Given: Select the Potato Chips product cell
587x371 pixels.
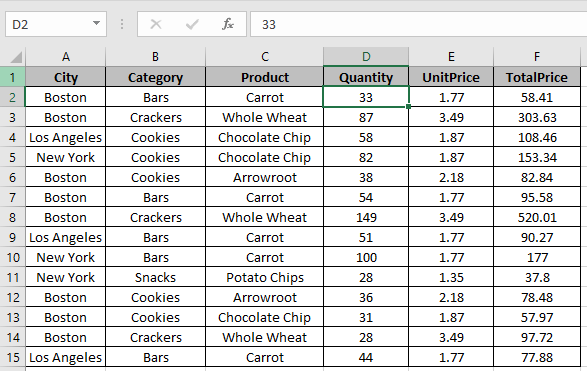Looking at the screenshot, I should [265, 277].
